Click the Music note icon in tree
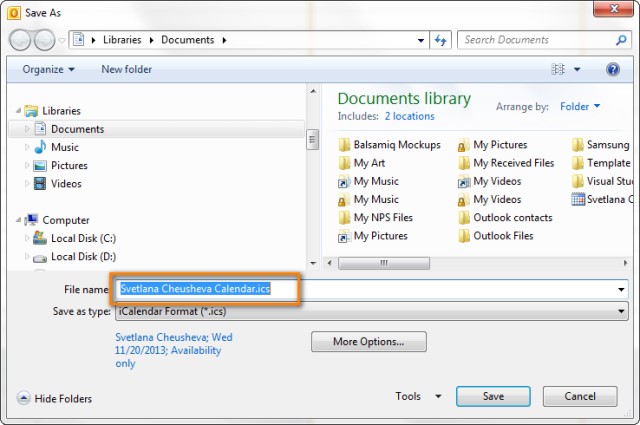This screenshot has height=425, width=640. click(x=40, y=147)
